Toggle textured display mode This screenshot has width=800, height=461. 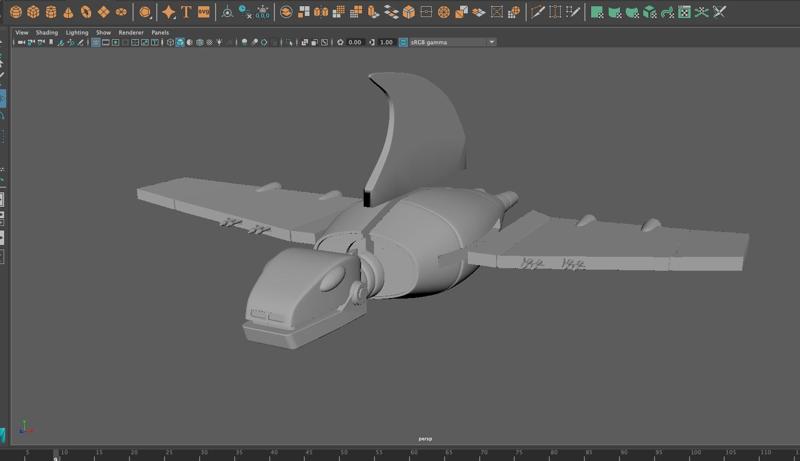[x=209, y=42]
